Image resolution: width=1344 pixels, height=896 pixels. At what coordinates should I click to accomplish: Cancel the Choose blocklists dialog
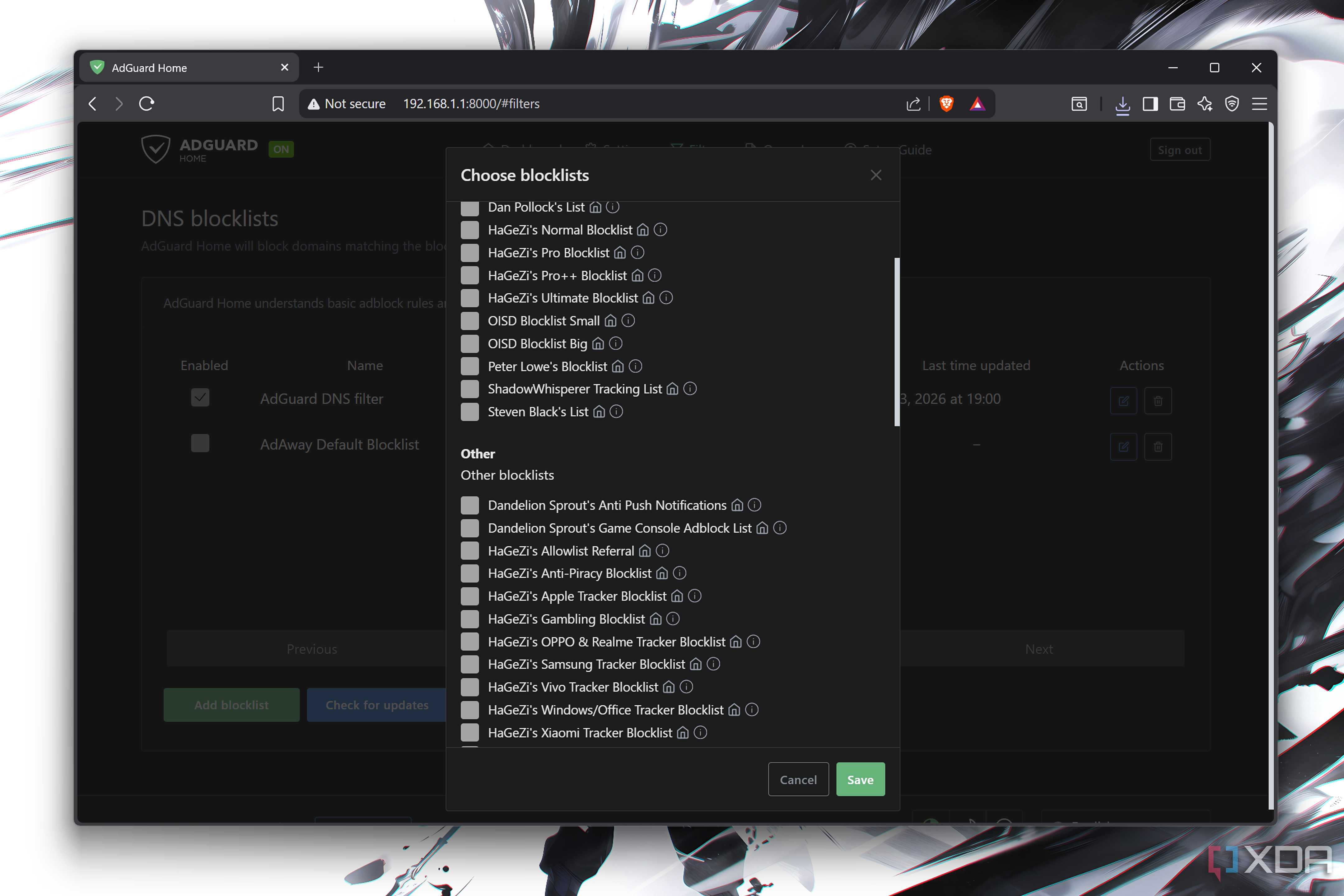798,779
